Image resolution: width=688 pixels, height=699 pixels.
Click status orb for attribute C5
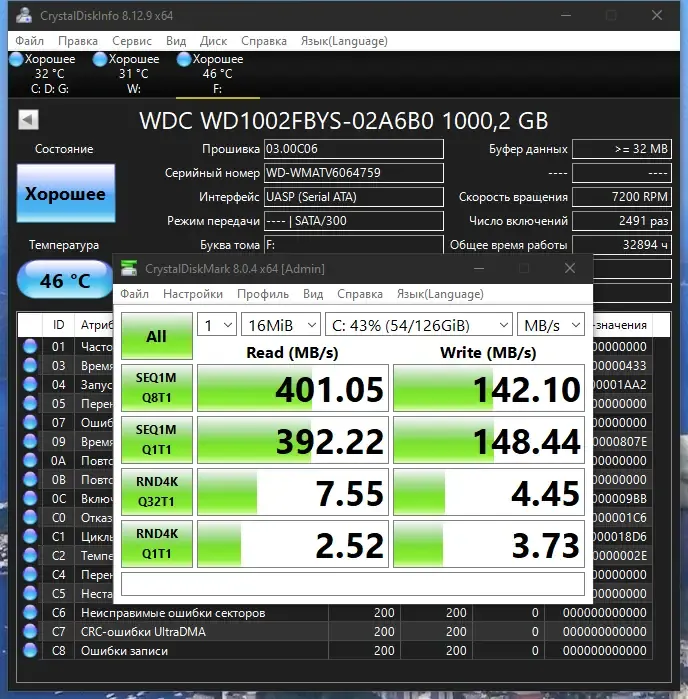click(30, 593)
